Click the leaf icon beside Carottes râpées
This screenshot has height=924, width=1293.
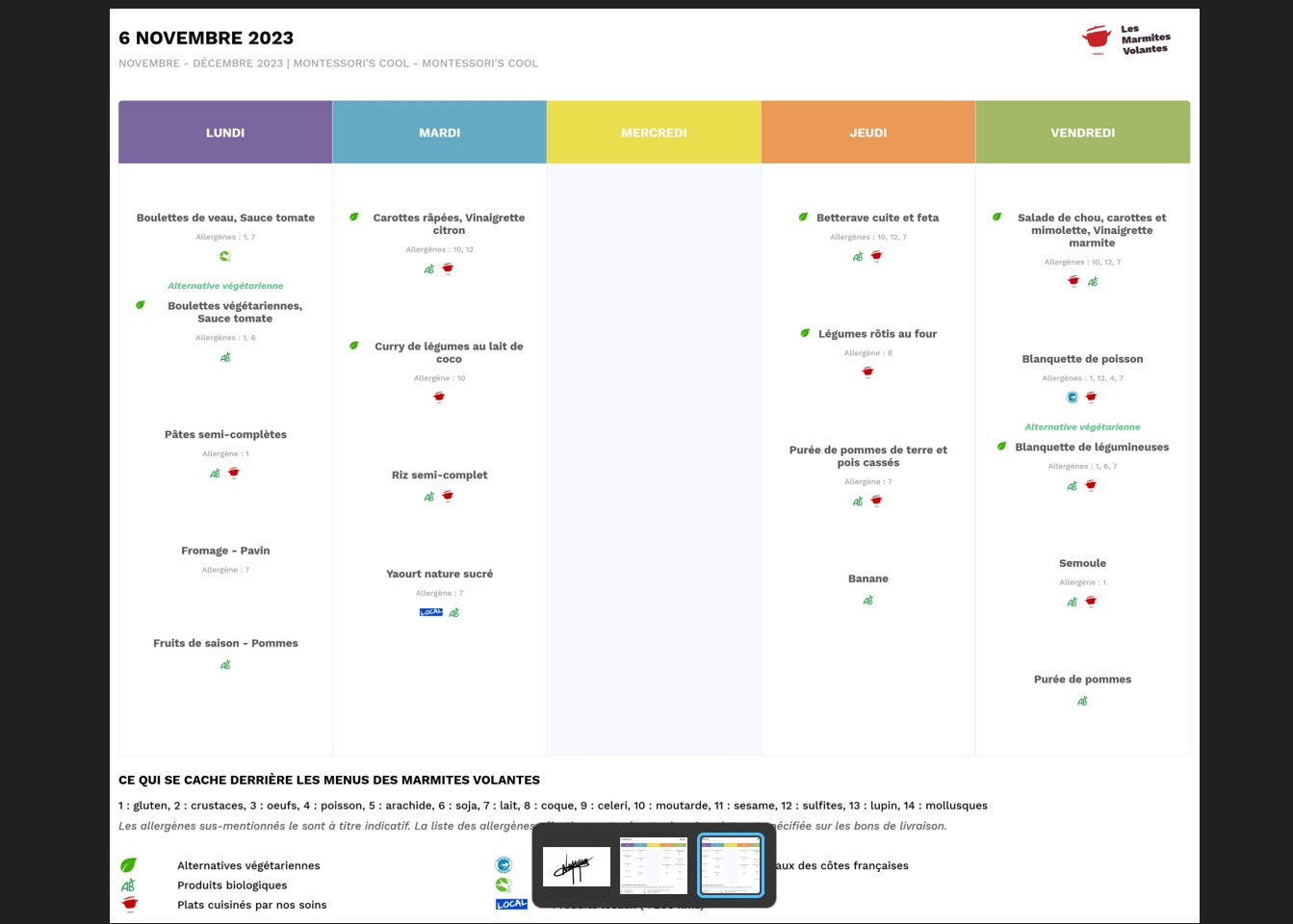tap(354, 218)
